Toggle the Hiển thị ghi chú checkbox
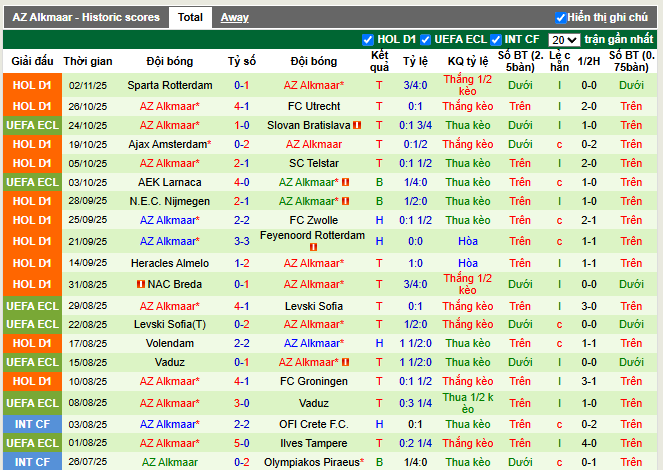664x470 pixels. coord(560,18)
